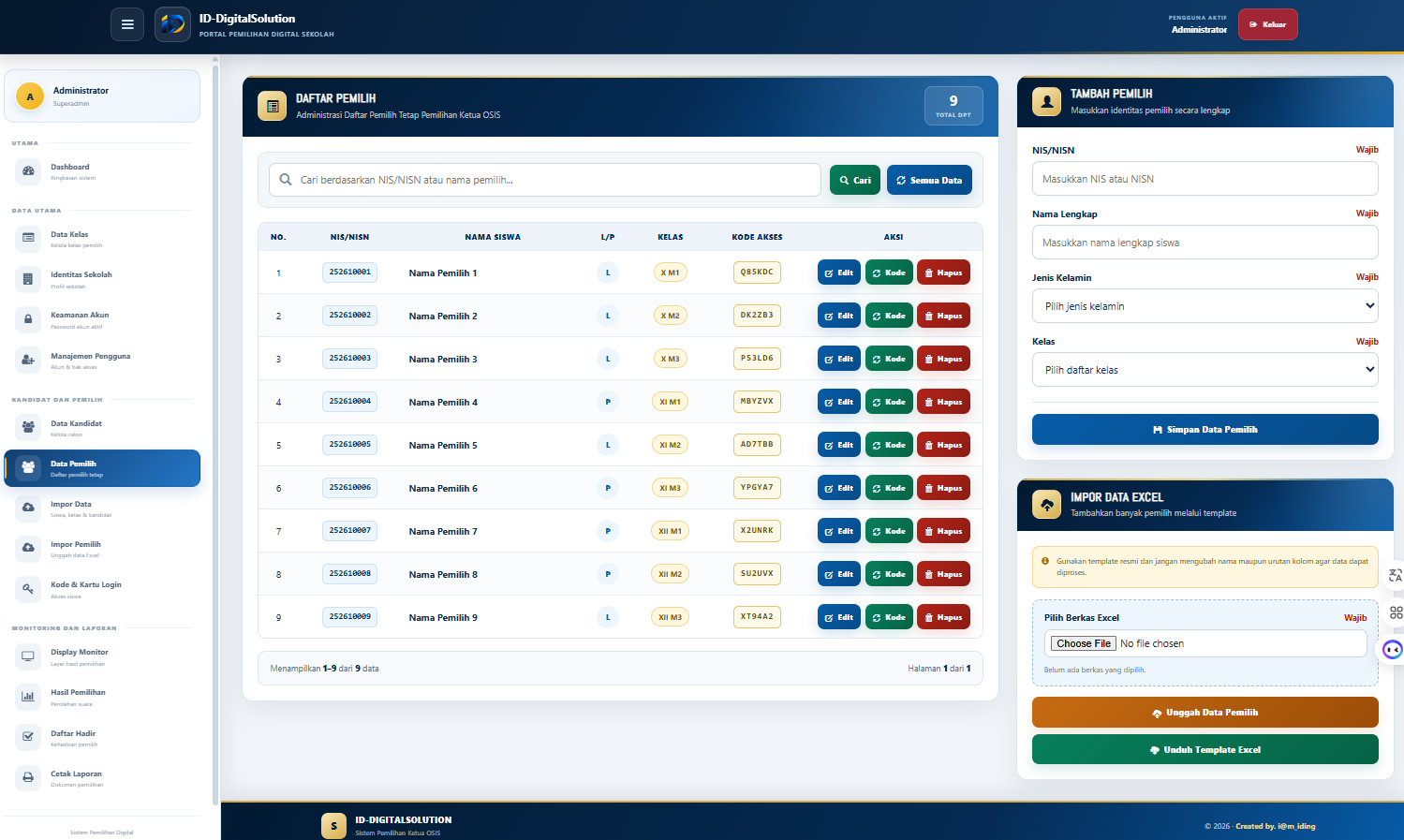Click the Hasil Pemilihan chart icon

(x=28, y=697)
